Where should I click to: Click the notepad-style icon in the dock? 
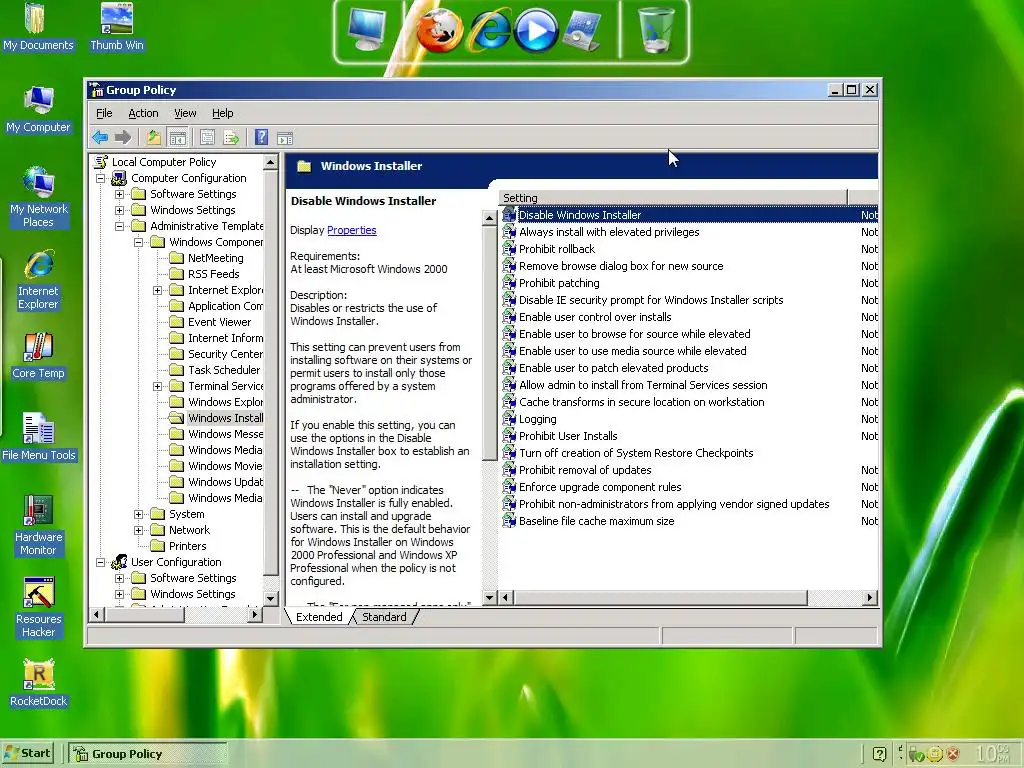click(582, 30)
